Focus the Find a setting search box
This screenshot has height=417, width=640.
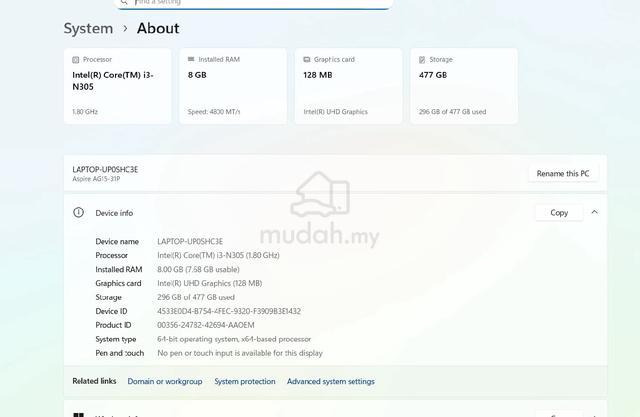point(253,3)
